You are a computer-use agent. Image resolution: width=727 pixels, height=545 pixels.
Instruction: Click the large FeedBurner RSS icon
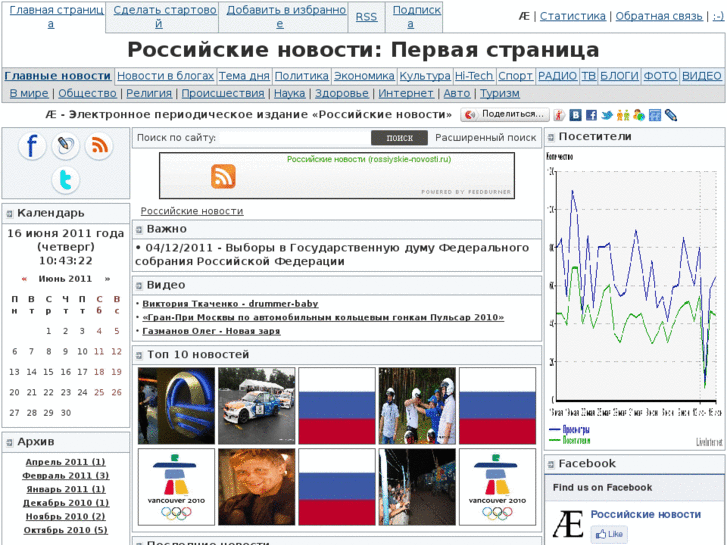223,176
